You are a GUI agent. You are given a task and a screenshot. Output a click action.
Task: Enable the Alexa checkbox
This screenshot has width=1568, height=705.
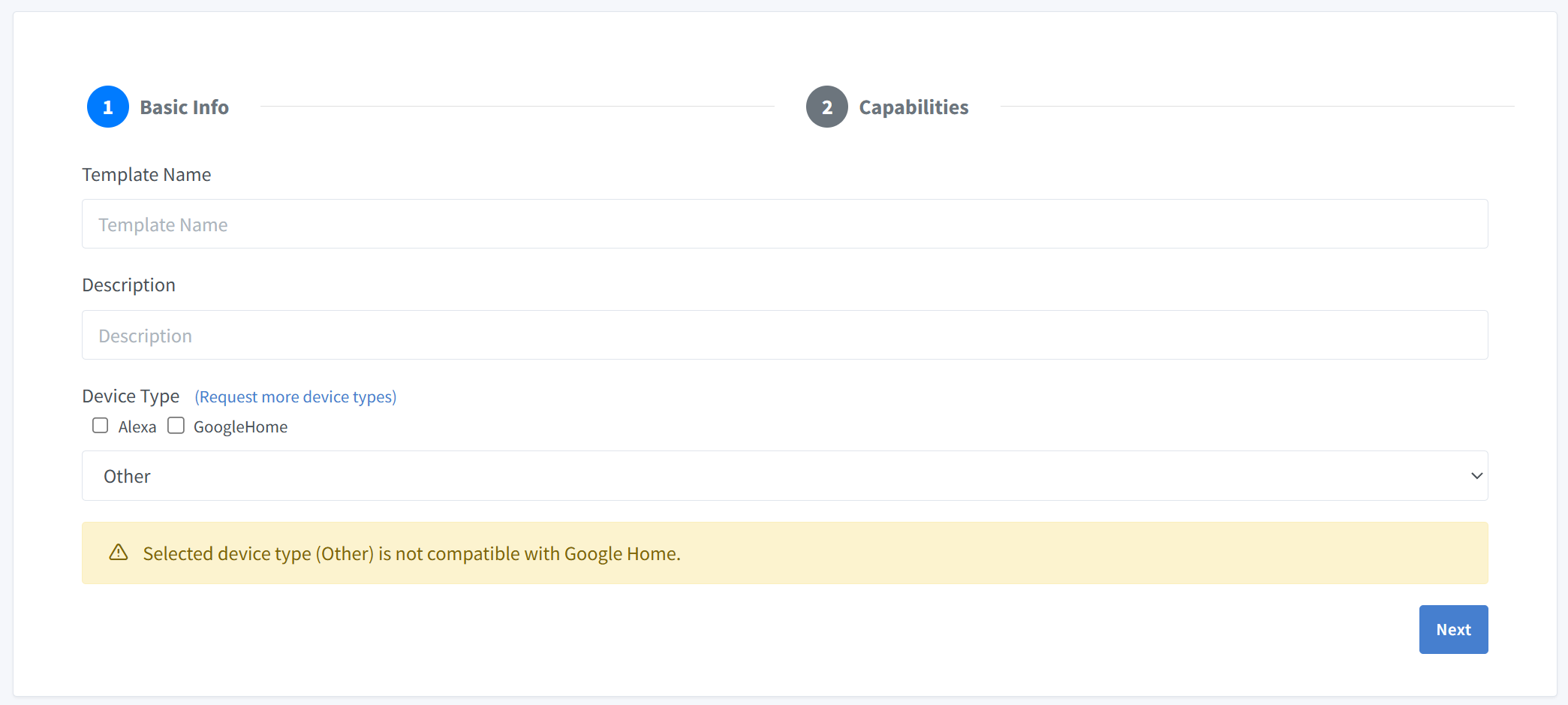101,426
